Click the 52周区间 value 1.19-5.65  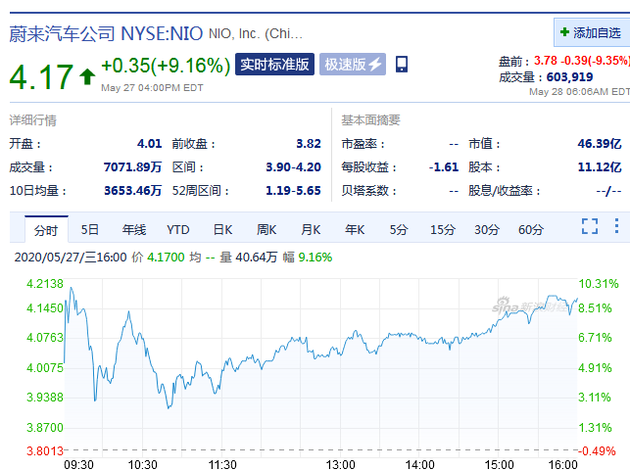293,190
